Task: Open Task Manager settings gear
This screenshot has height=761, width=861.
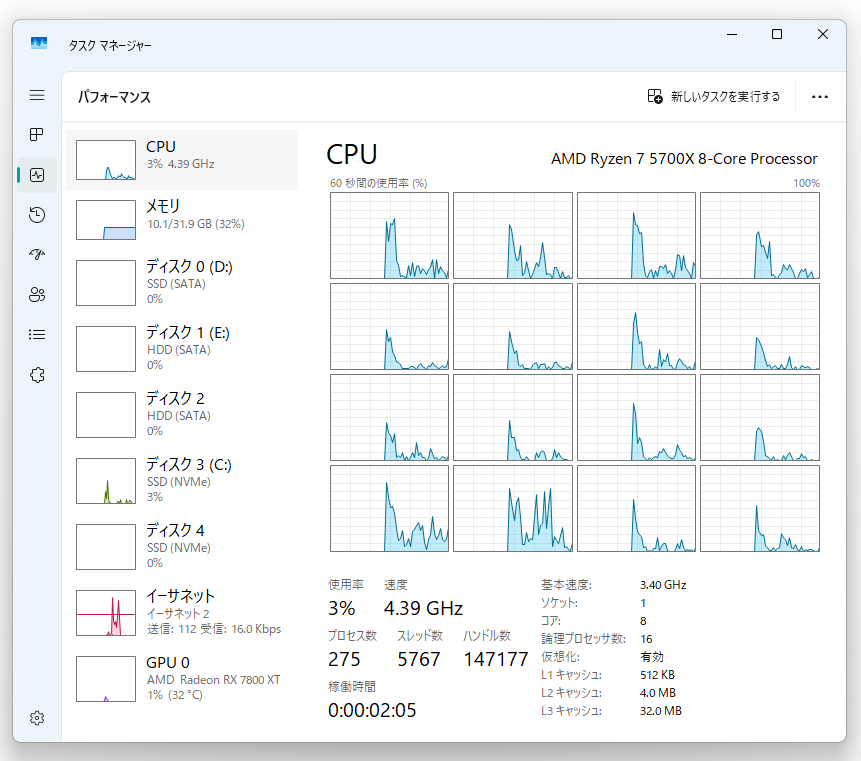Action: tap(37, 718)
